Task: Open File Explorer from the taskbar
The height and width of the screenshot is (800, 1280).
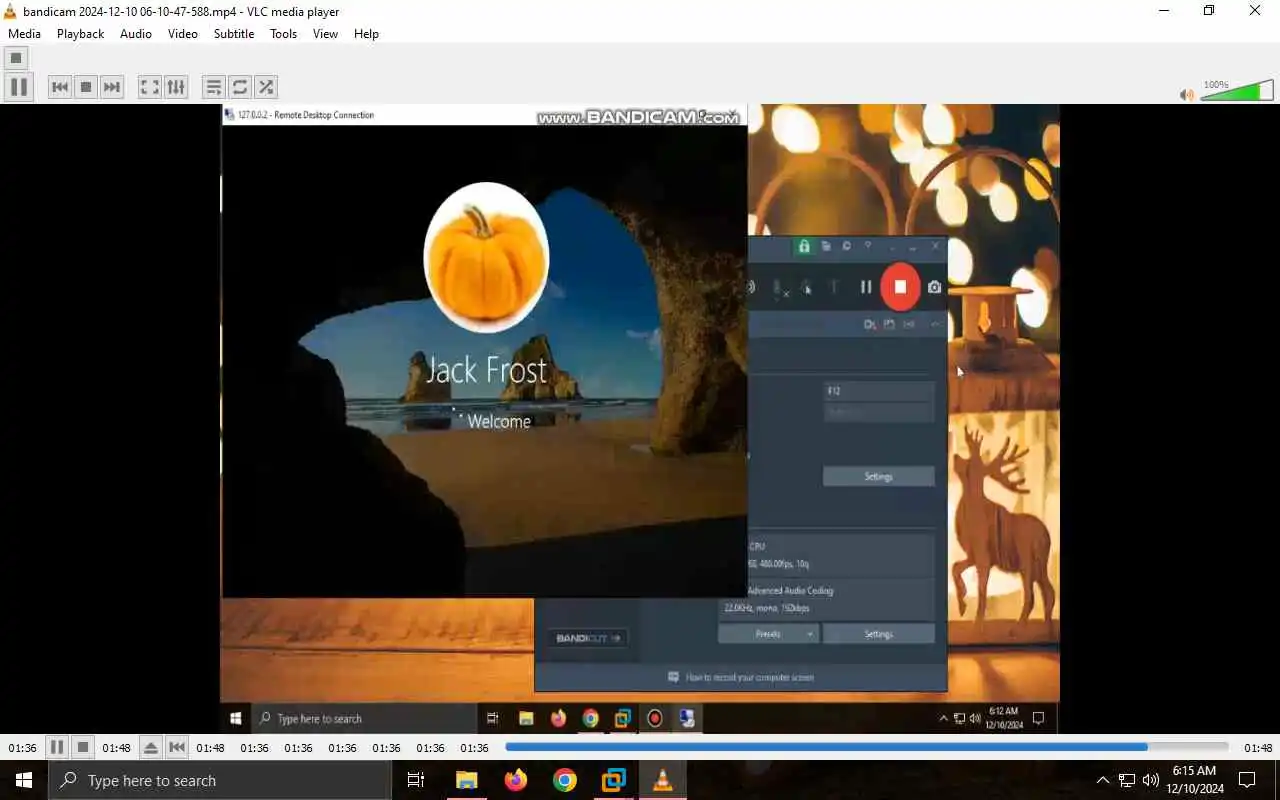Action: (467, 780)
